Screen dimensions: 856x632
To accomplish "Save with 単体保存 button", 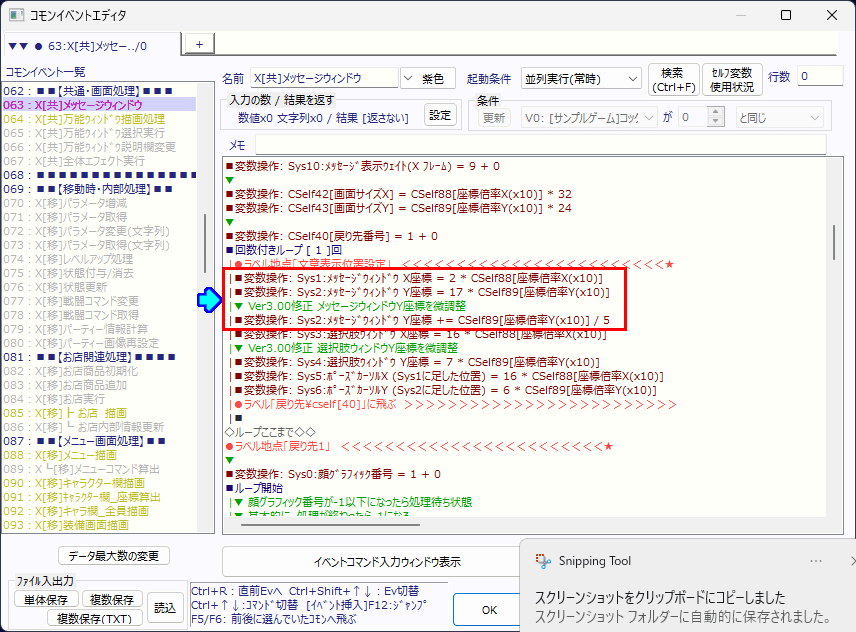I will coord(47,599).
